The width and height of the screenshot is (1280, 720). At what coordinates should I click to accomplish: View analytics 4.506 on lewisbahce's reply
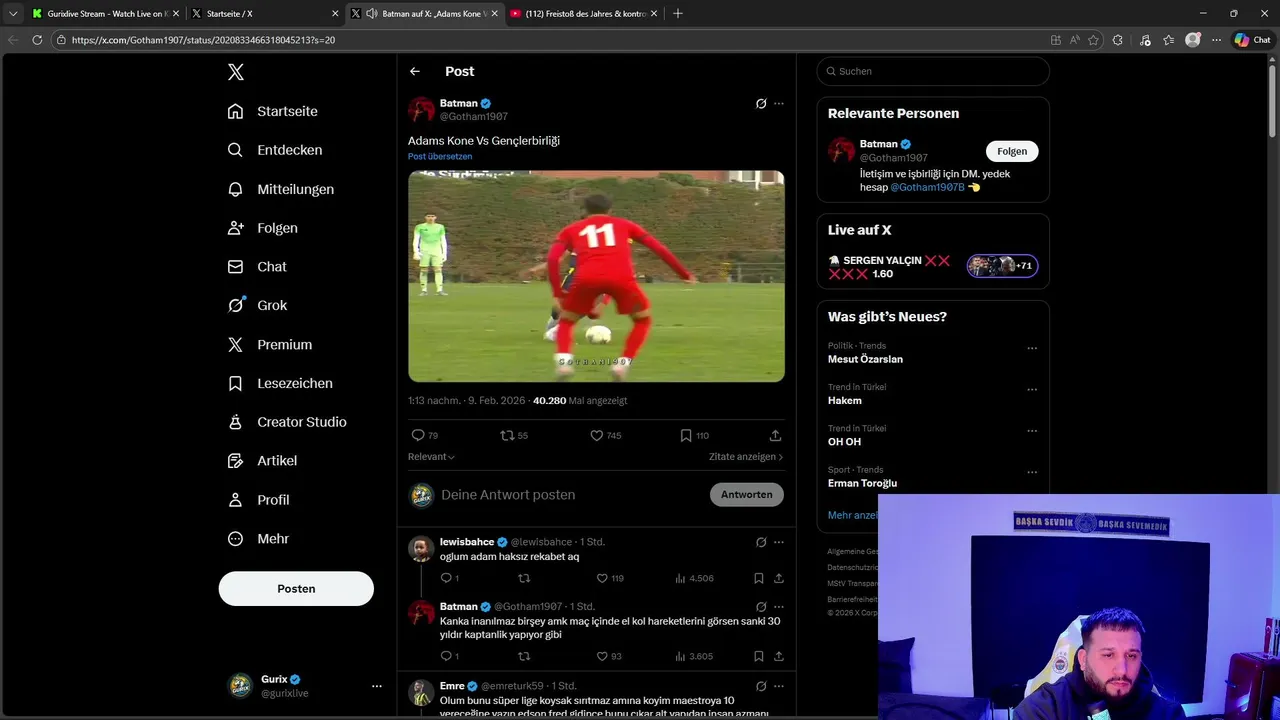point(694,578)
